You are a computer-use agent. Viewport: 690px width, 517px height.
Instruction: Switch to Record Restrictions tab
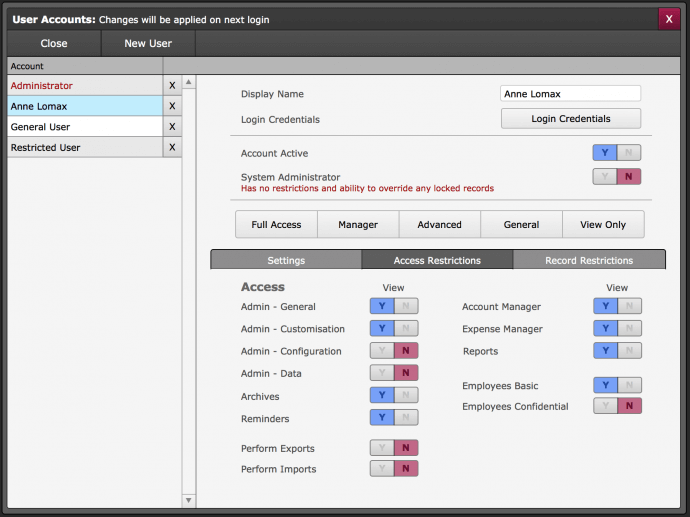589,260
